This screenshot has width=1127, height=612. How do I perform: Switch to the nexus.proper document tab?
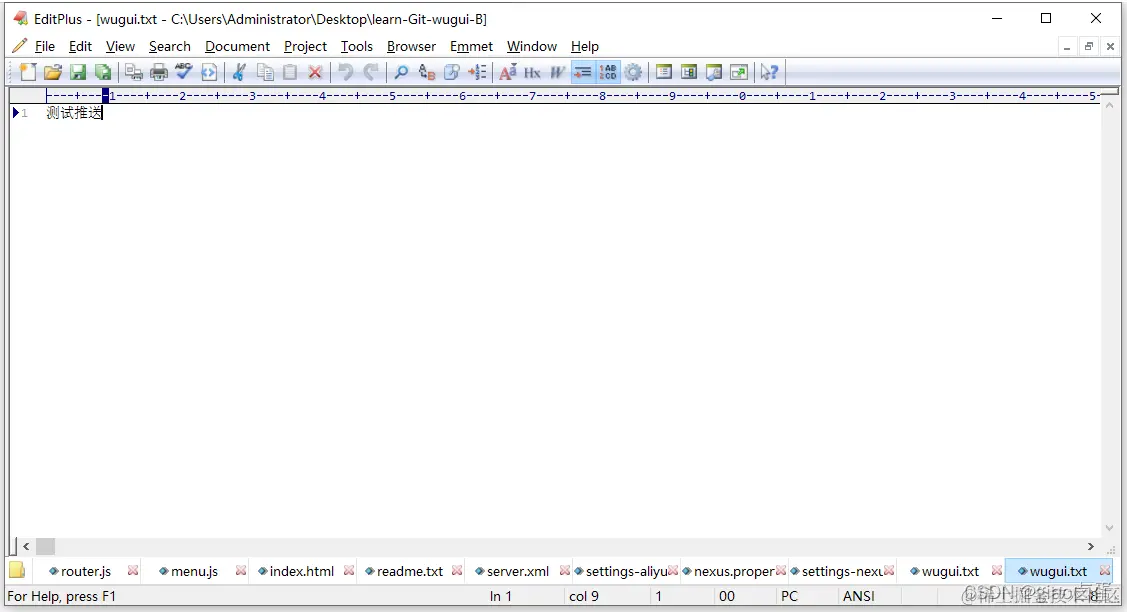tap(733, 571)
